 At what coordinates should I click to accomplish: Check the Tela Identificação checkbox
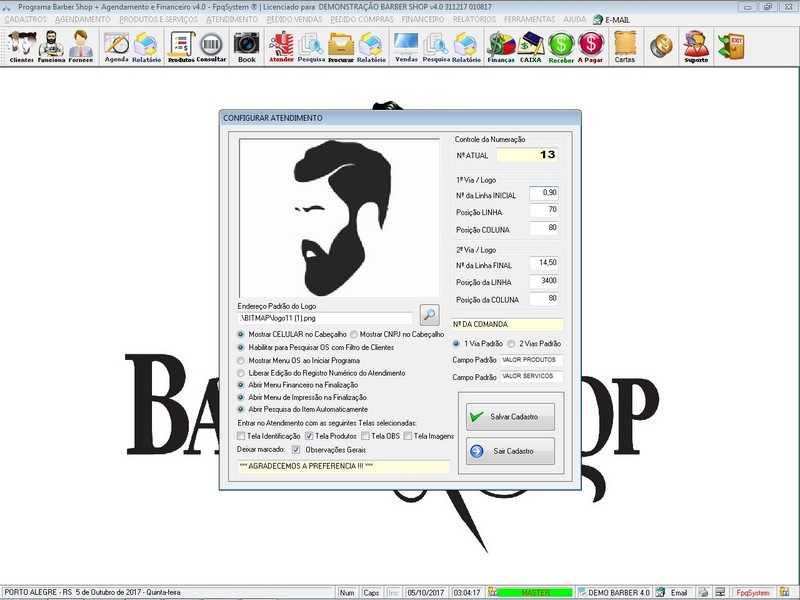click(241, 436)
